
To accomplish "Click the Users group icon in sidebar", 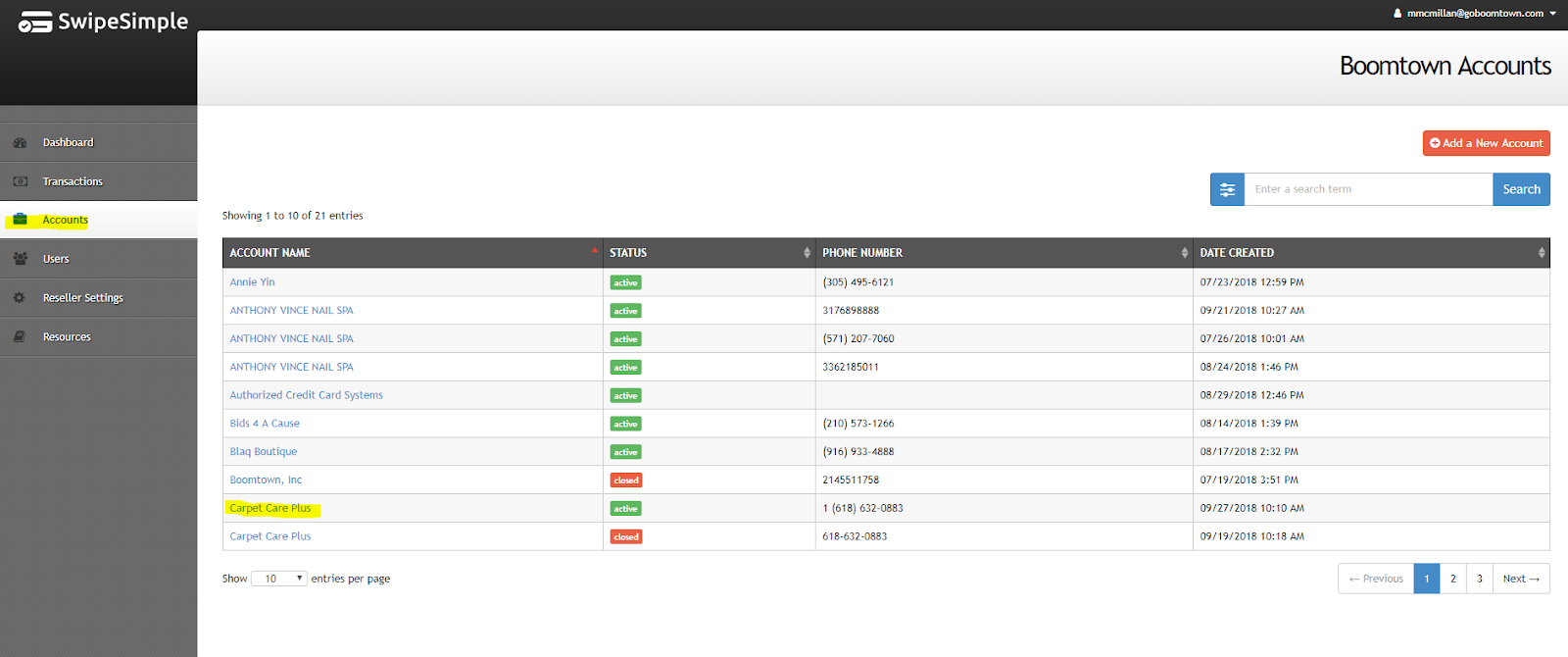I will click(20, 259).
